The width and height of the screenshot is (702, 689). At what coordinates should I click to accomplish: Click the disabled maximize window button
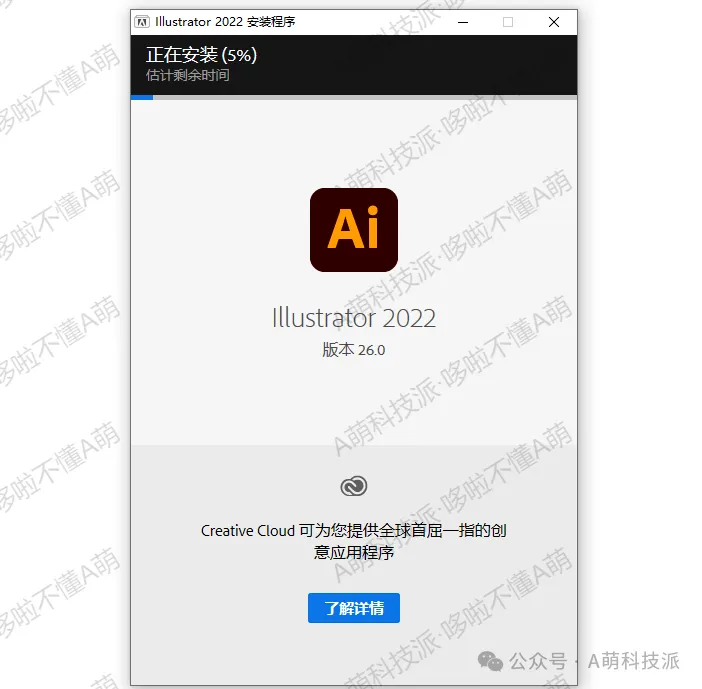pyautogui.click(x=508, y=22)
